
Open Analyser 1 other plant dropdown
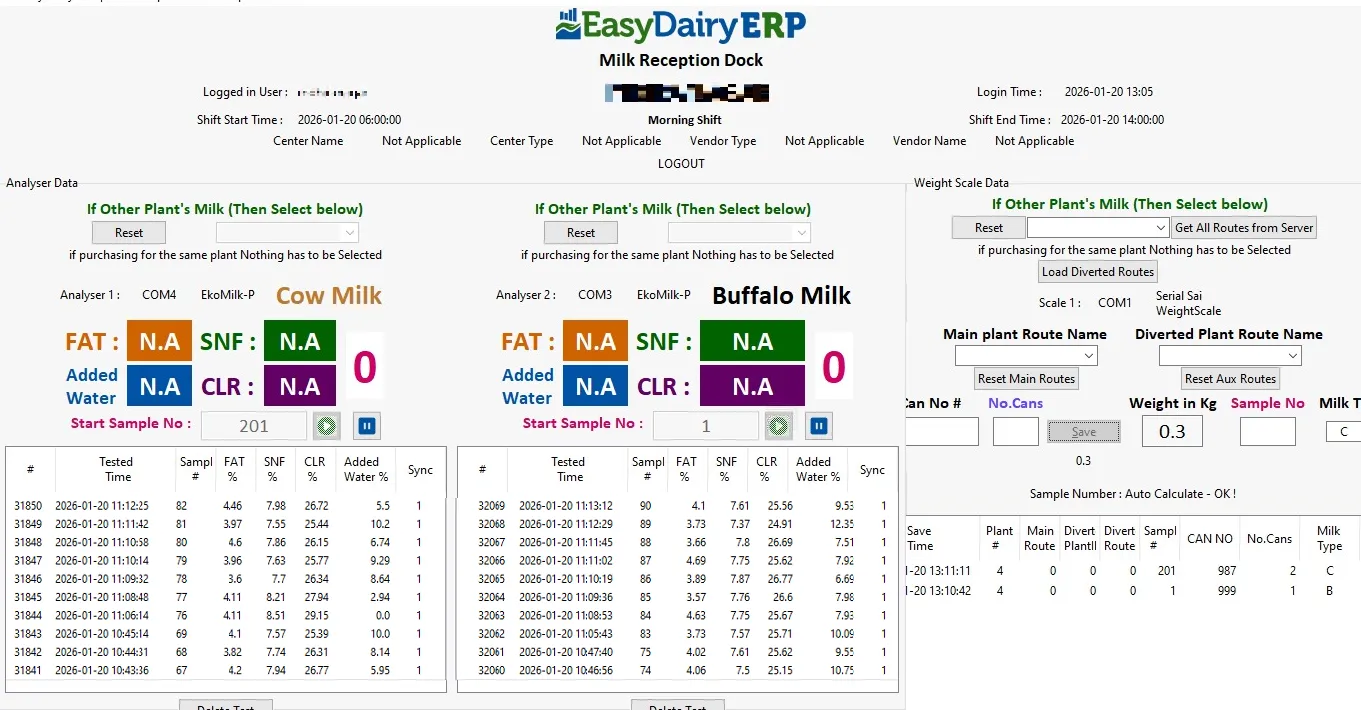coord(287,232)
